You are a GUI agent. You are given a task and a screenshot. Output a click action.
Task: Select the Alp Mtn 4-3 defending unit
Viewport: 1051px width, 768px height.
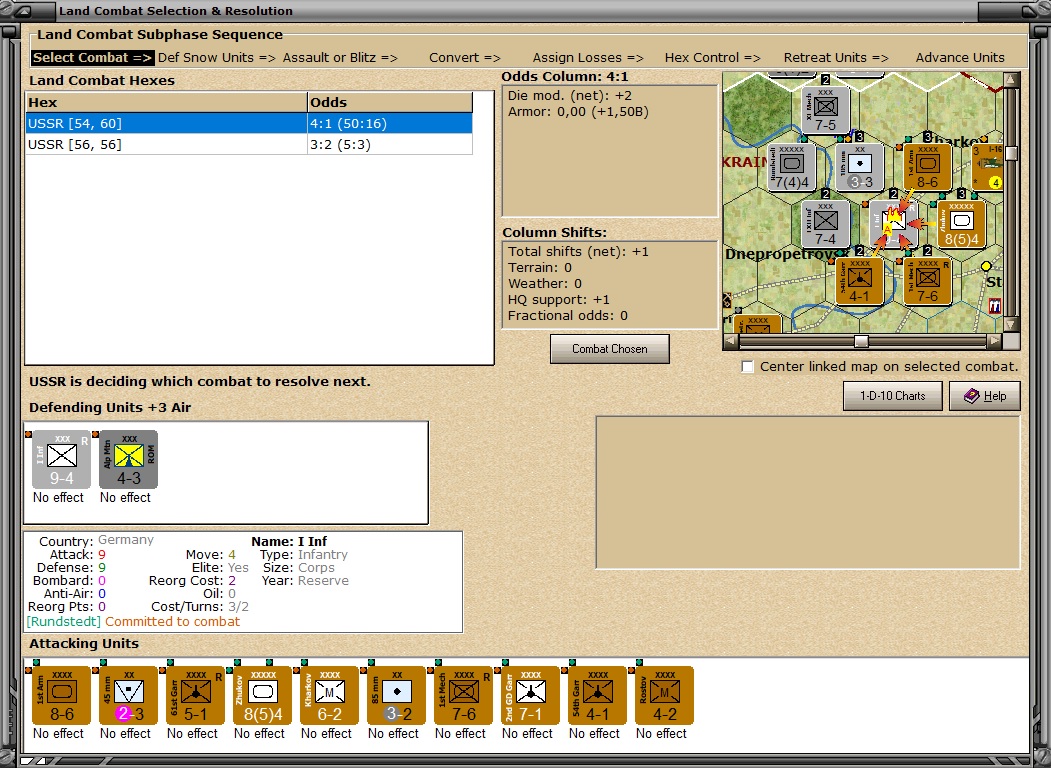pos(129,459)
